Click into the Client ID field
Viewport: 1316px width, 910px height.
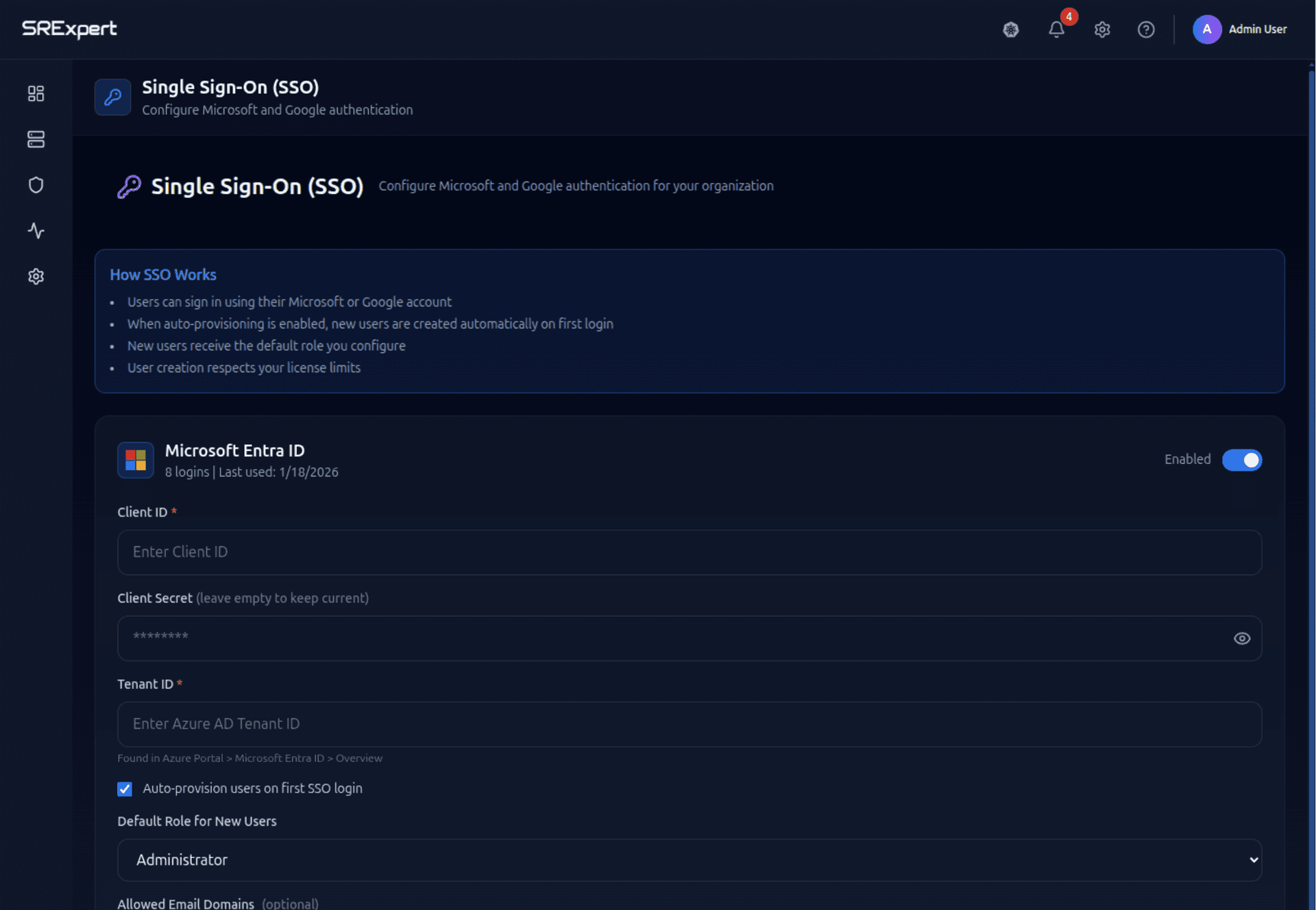pyautogui.click(x=689, y=552)
